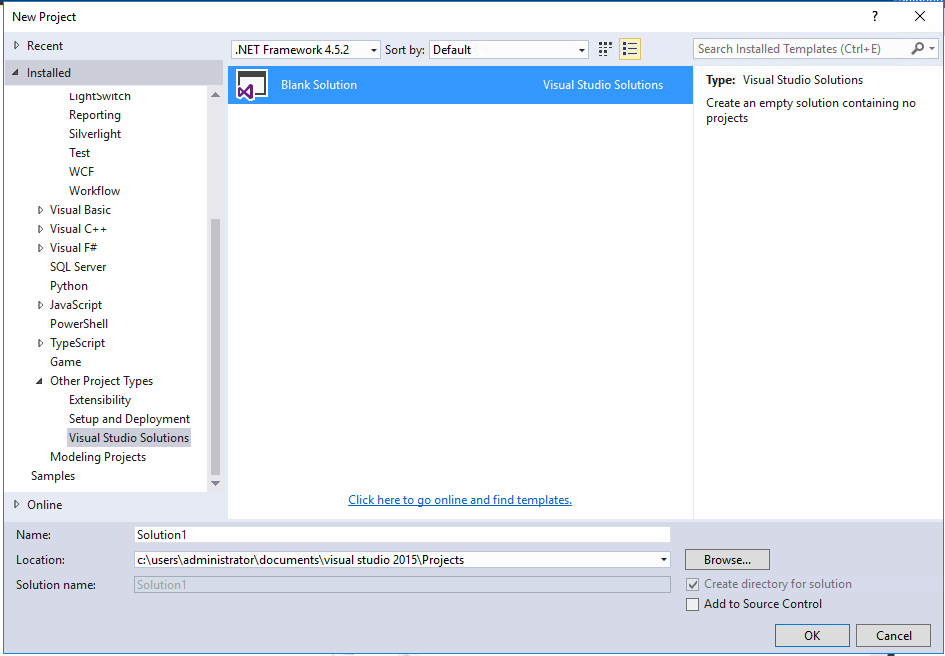The height and width of the screenshot is (656, 945).
Task: Open the Location path dropdown
Action: pos(664,560)
